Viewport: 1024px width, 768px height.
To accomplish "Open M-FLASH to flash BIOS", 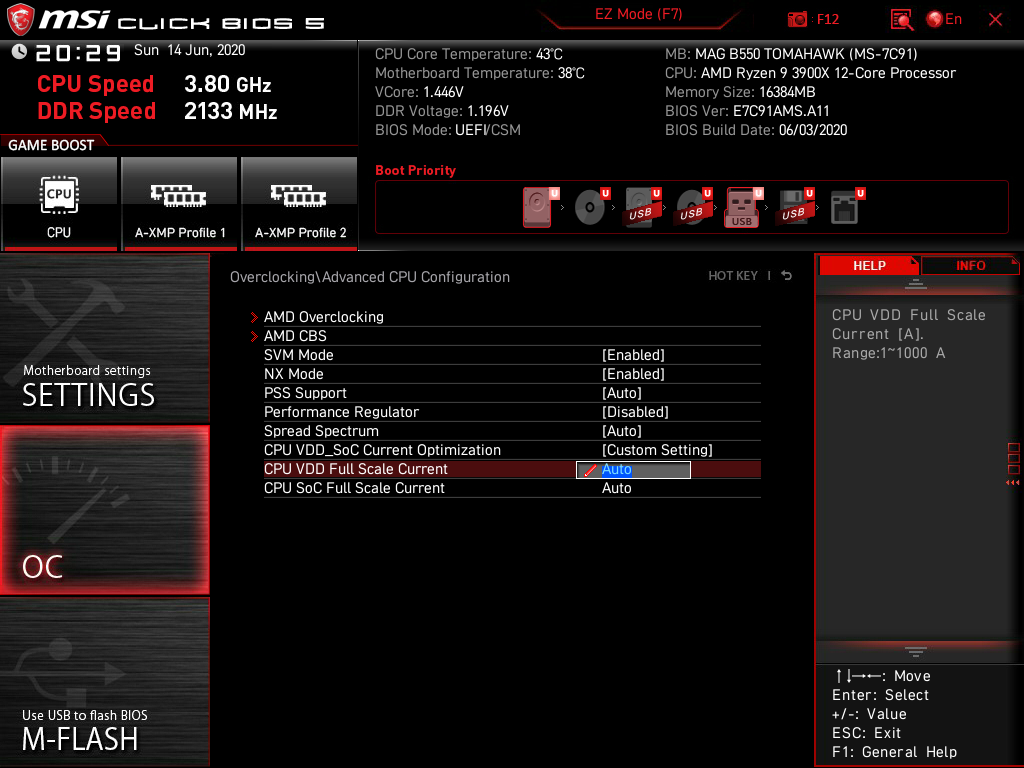I will pyautogui.click(x=104, y=681).
